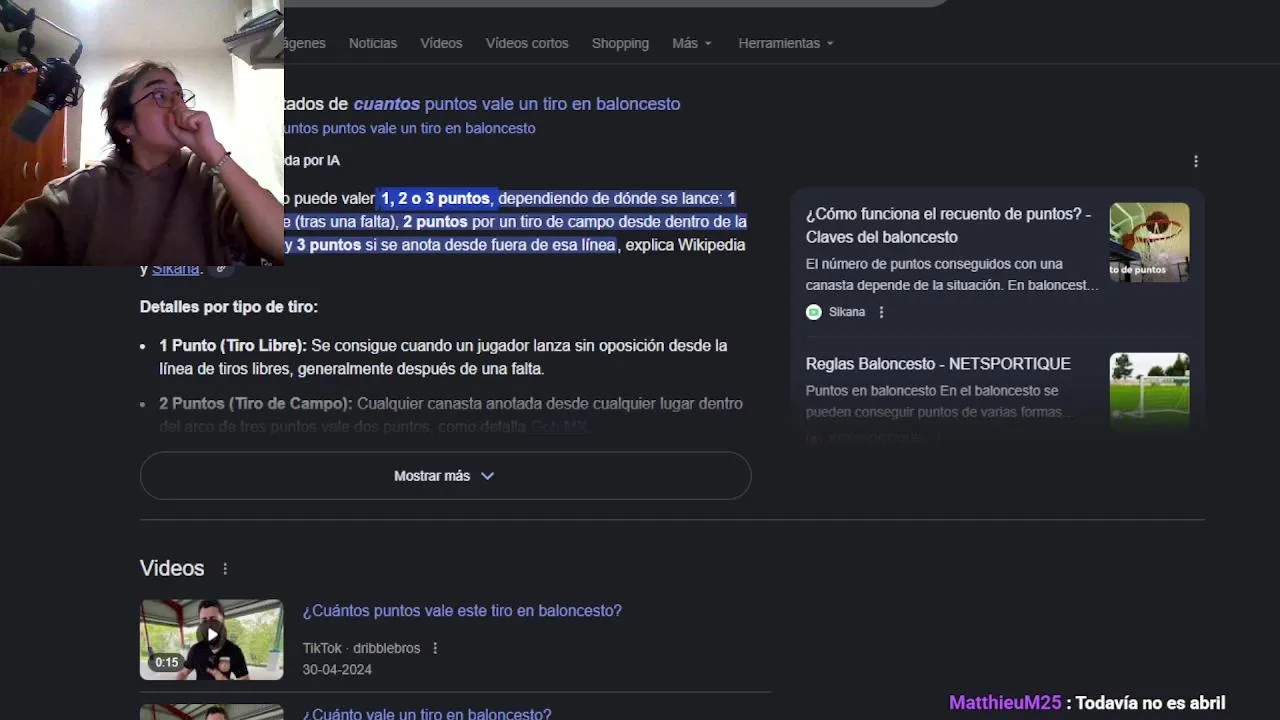Open the Noticias search tab
Viewport: 1280px width, 720px height.
click(372, 43)
